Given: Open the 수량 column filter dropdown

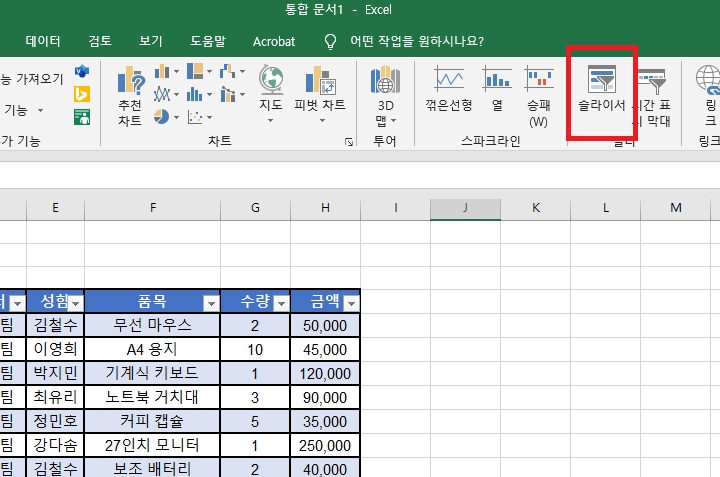Looking at the screenshot, I should (281, 303).
